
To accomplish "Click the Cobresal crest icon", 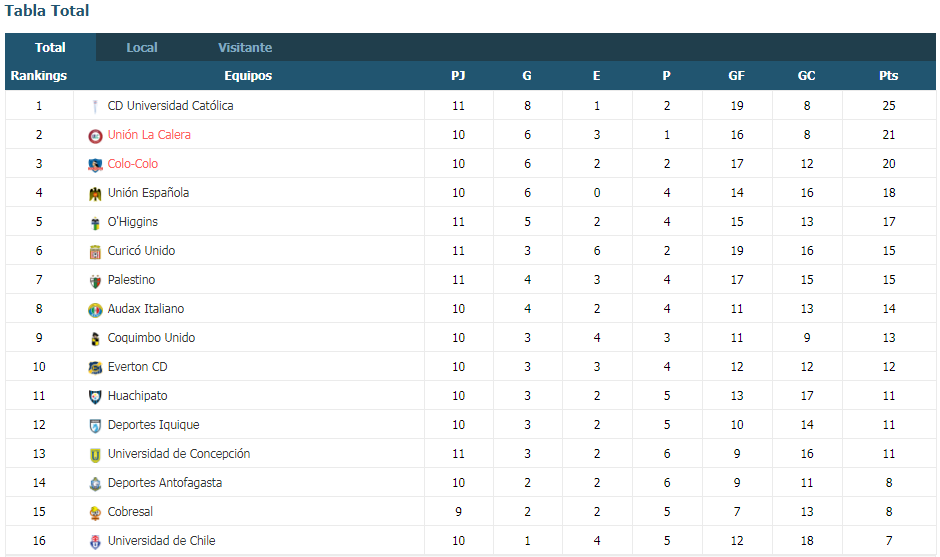I will (95, 512).
